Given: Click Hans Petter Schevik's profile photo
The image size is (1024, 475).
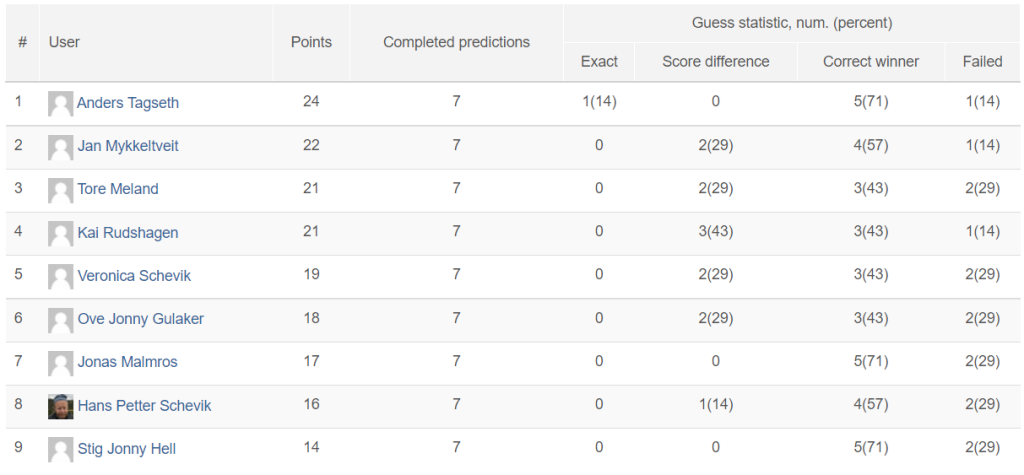Looking at the screenshot, I should pyautogui.click(x=61, y=406).
